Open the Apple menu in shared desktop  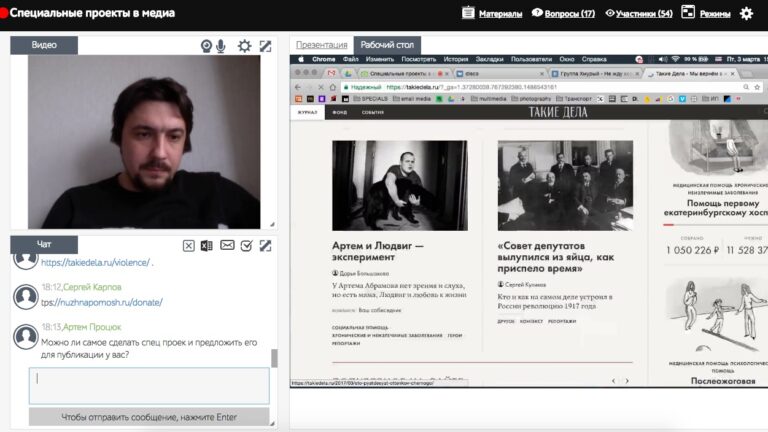click(301, 59)
